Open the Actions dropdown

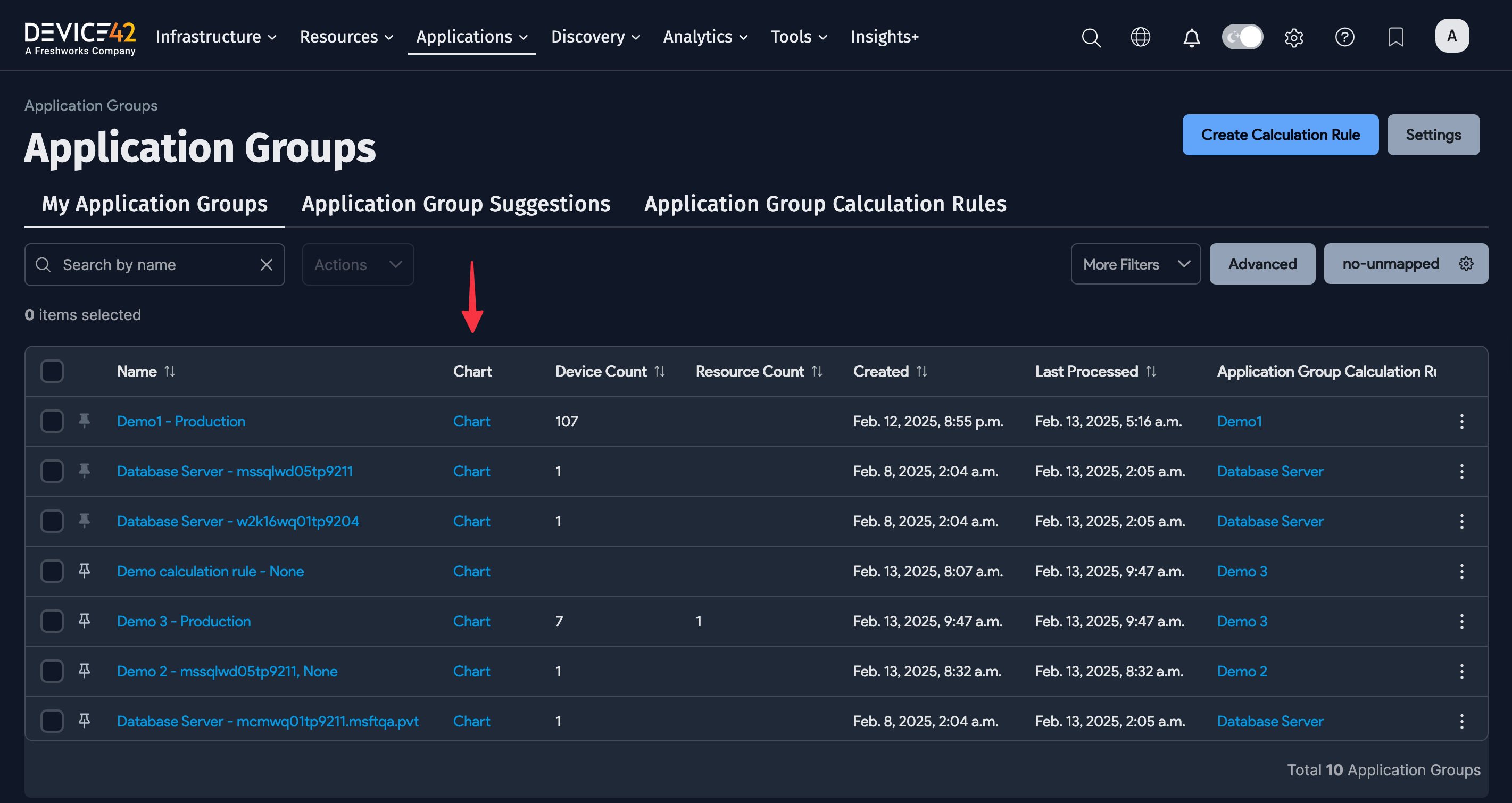pyautogui.click(x=358, y=264)
